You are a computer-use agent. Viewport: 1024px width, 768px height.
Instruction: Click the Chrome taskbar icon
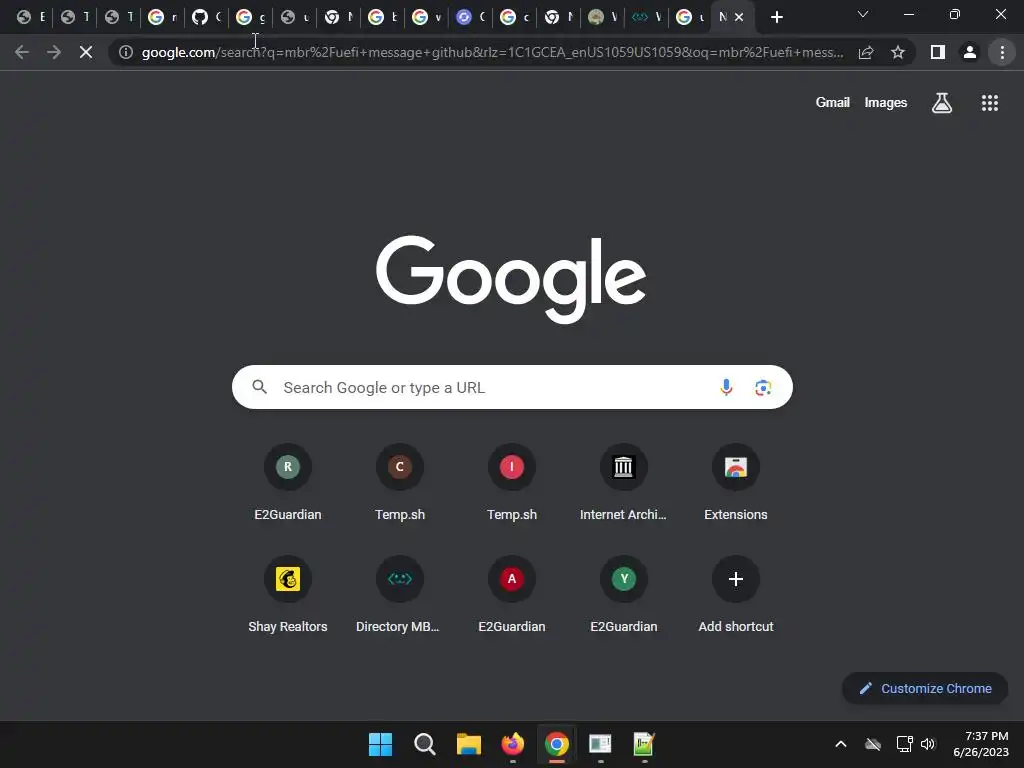click(x=556, y=744)
